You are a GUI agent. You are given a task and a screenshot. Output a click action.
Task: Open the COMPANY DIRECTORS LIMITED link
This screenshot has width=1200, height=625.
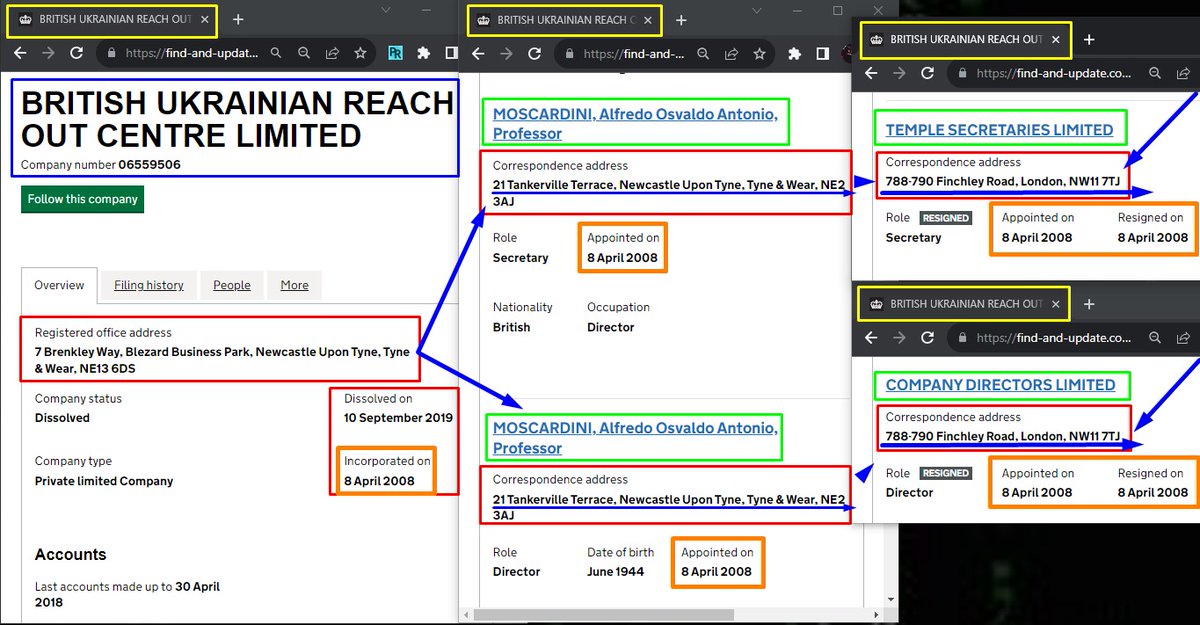pyautogui.click(x=1000, y=385)
